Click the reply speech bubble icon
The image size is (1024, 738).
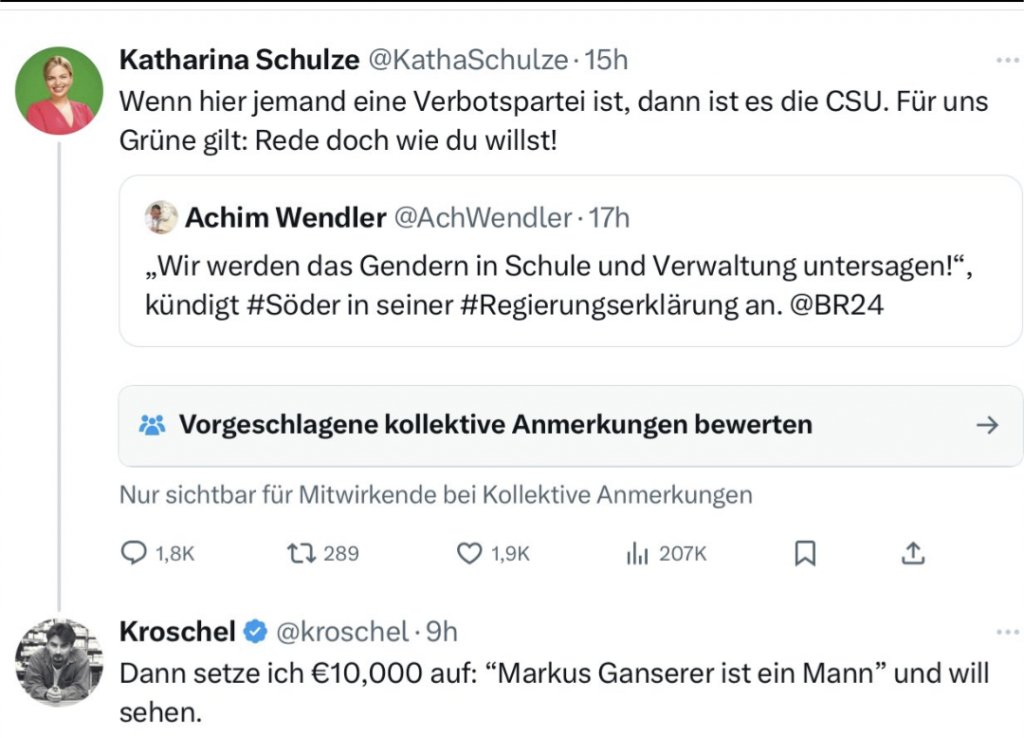[x=134, y=553]
